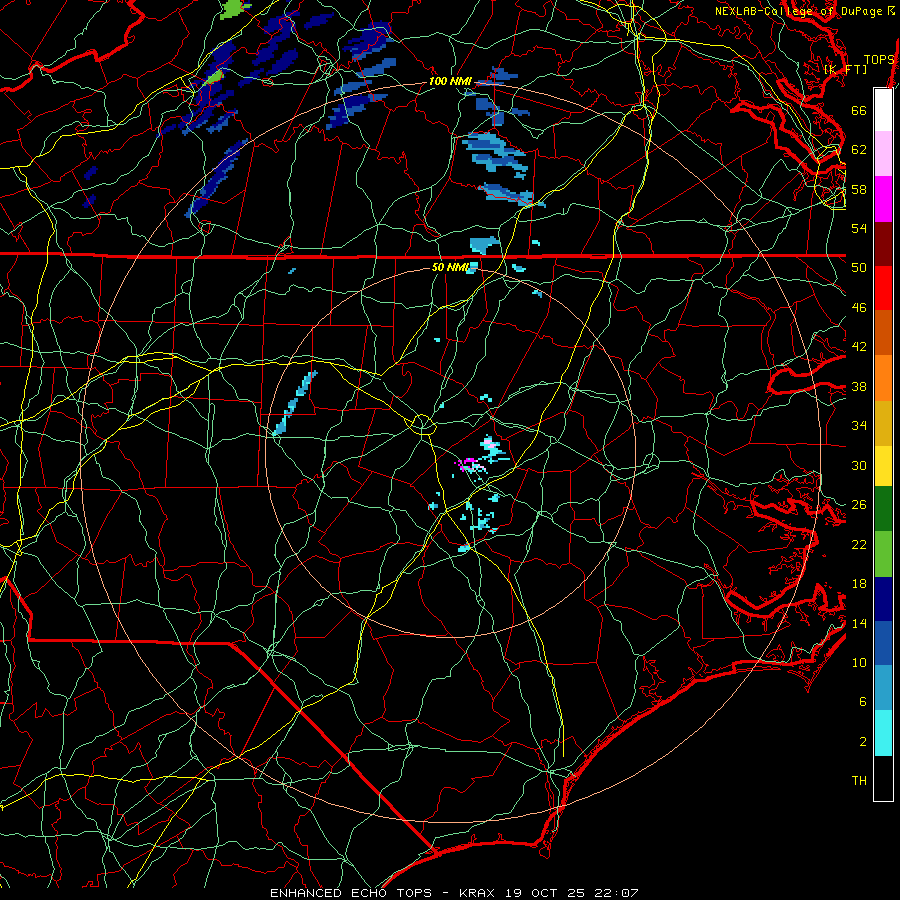The image size is (900, 900).
Task: Click the navy 14-18 kft swatch
Action: (x=883, y=599)
